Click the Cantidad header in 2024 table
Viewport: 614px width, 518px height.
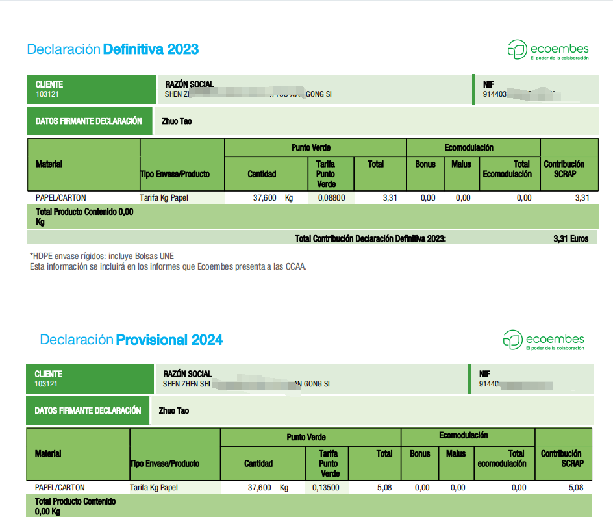coord(258,464)
